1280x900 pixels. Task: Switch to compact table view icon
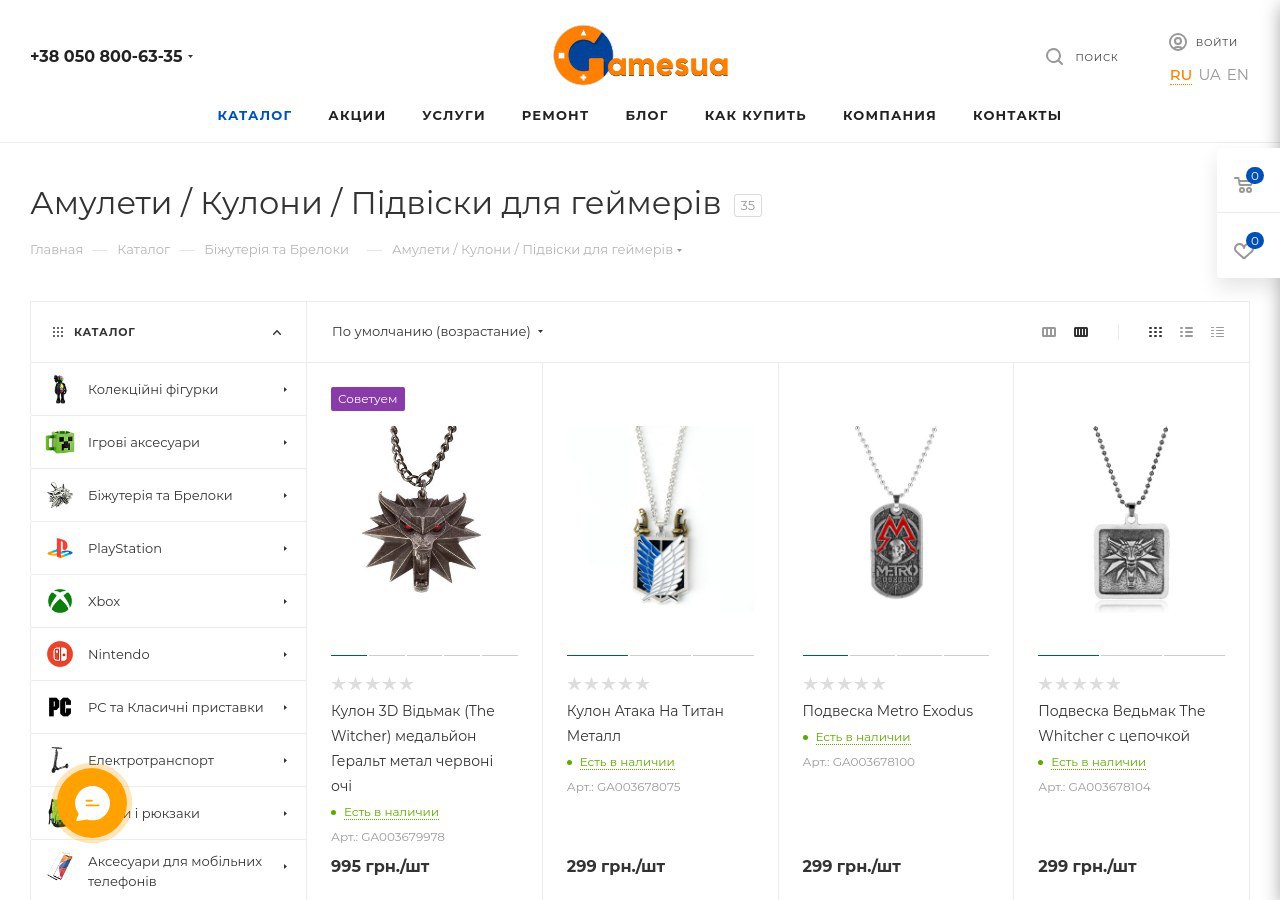[x=1217, y=332]
